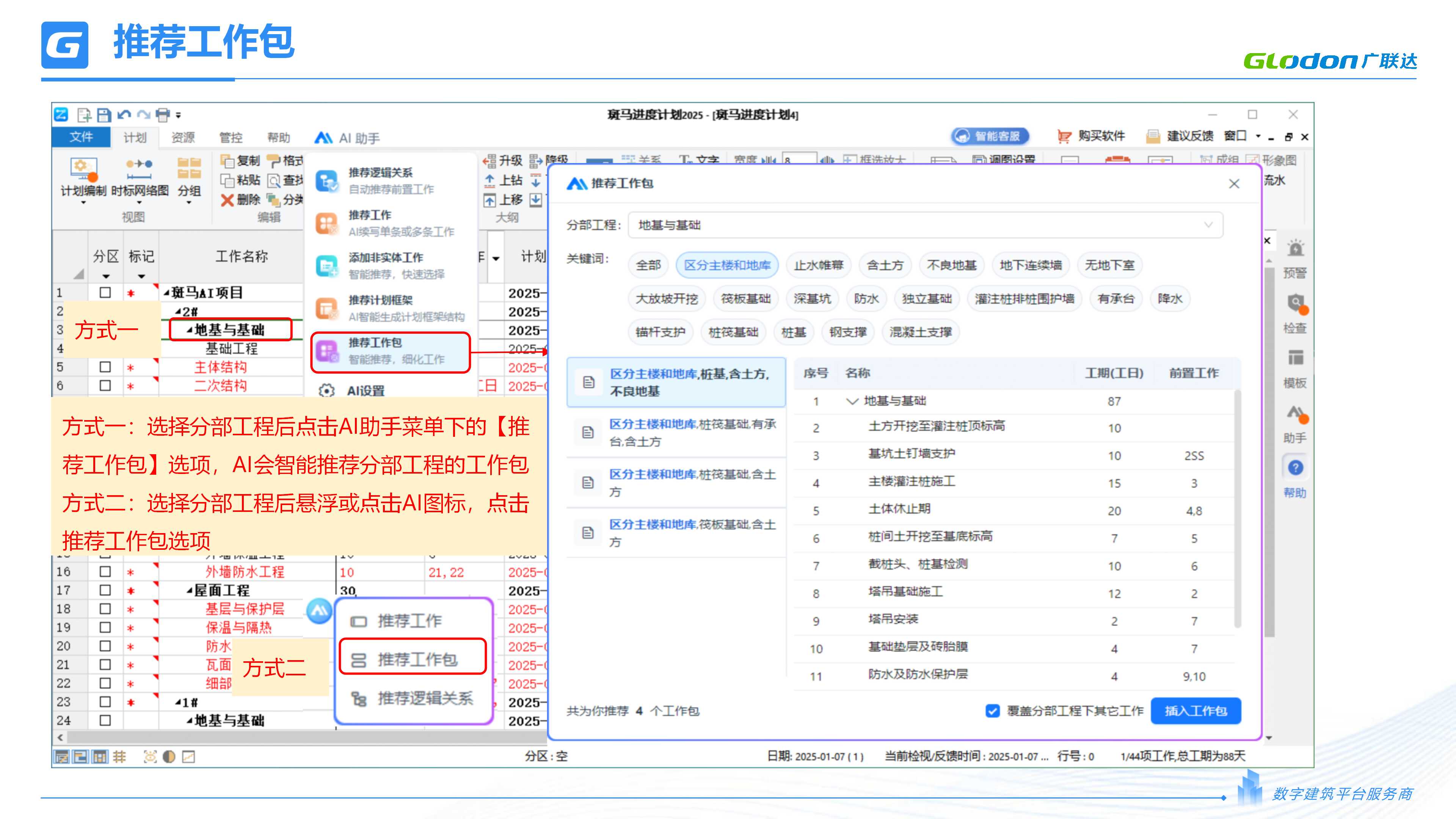Close the 推荐工作包 dialog
This screenshot has width=1456, height=819.
click(x=1235, y=184)
